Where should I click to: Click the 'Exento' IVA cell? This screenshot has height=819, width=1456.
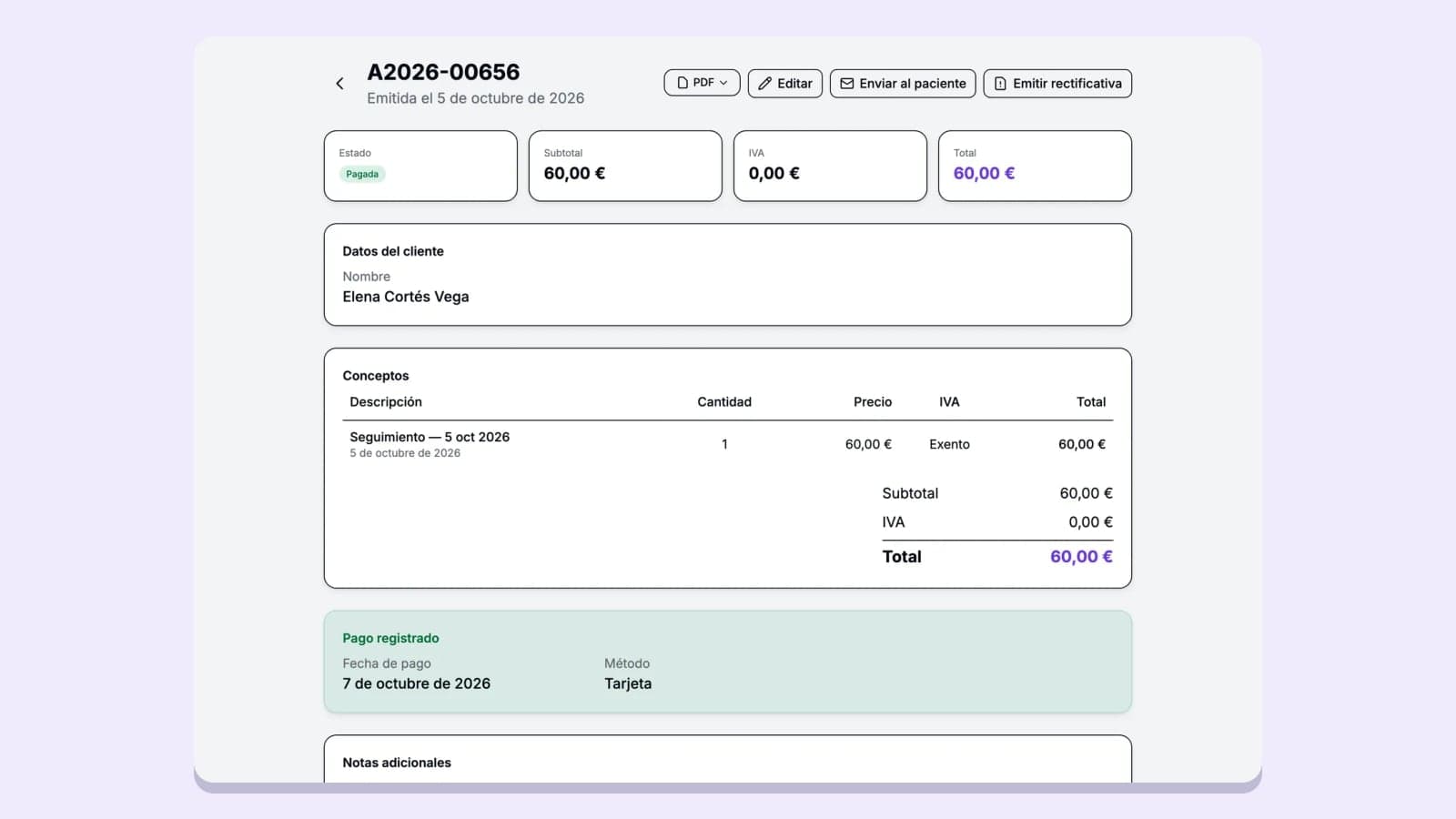949,444
